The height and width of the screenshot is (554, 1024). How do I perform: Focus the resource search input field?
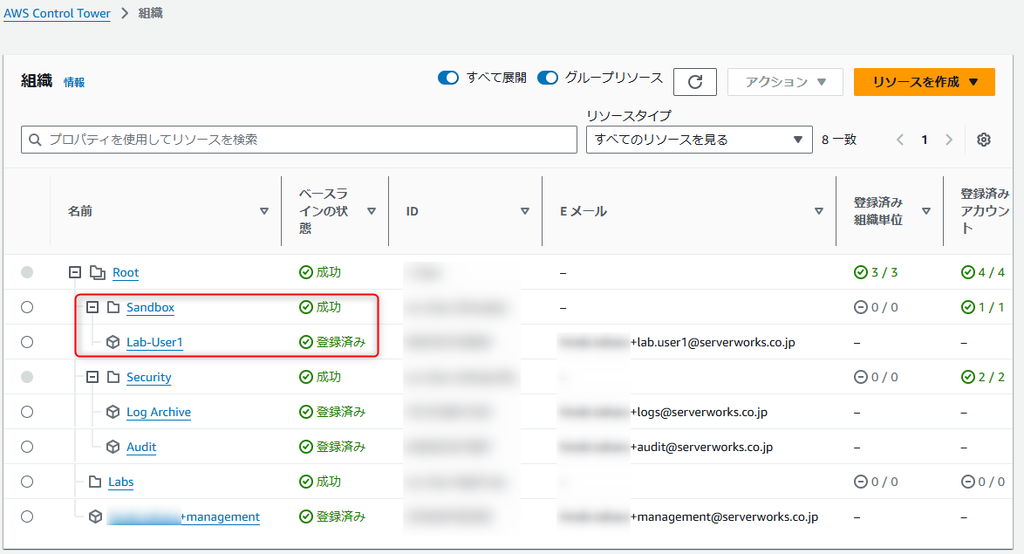(299, 140)
